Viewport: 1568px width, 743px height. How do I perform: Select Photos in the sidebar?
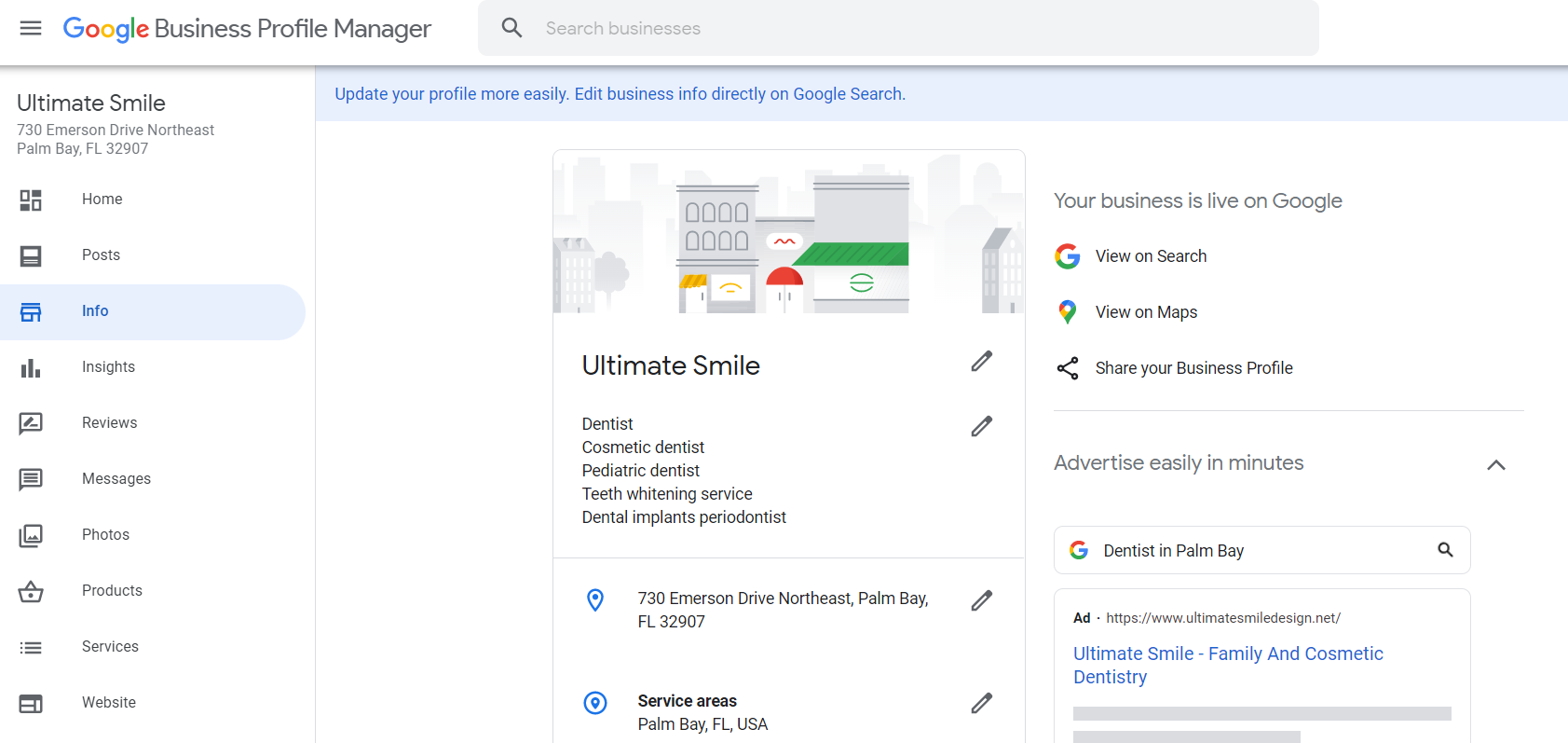105,535
